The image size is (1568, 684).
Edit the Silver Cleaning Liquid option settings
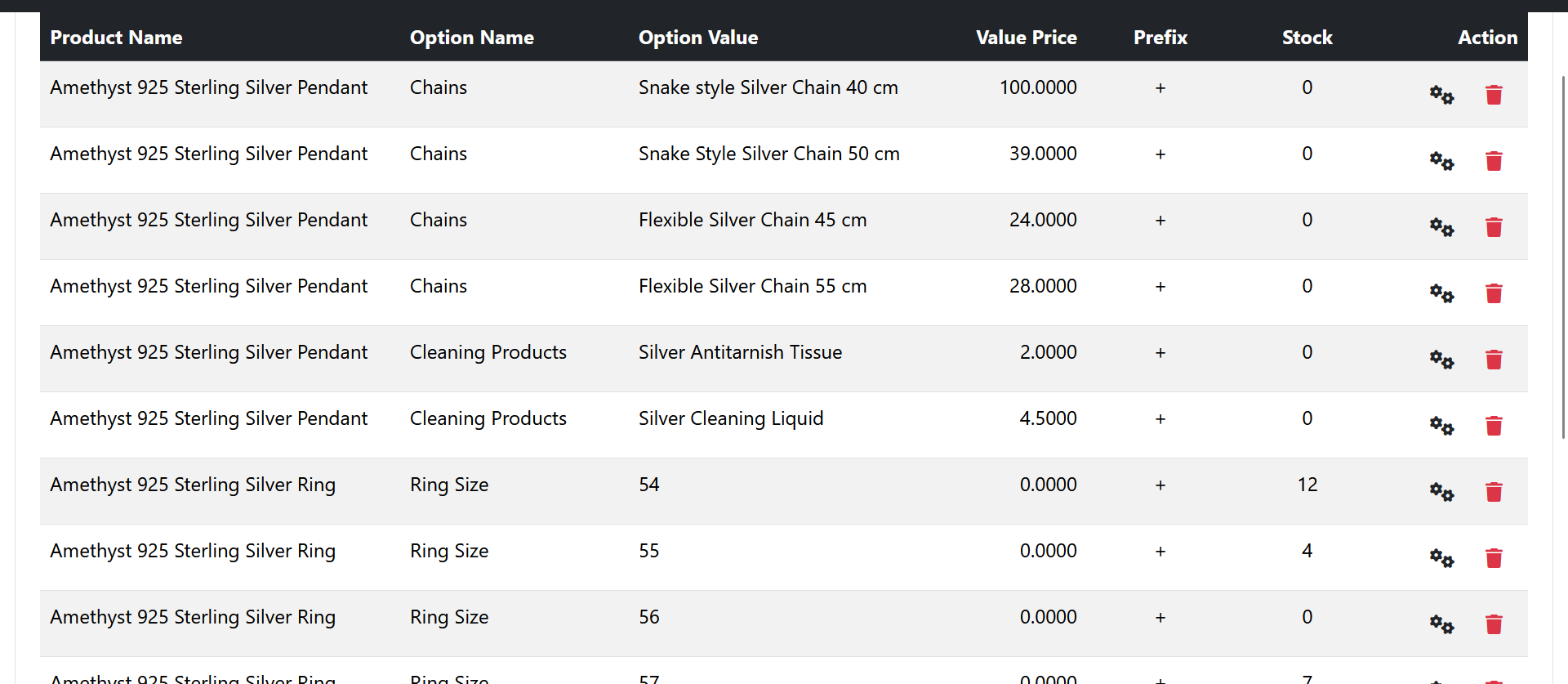click(x=1441, y=426)
